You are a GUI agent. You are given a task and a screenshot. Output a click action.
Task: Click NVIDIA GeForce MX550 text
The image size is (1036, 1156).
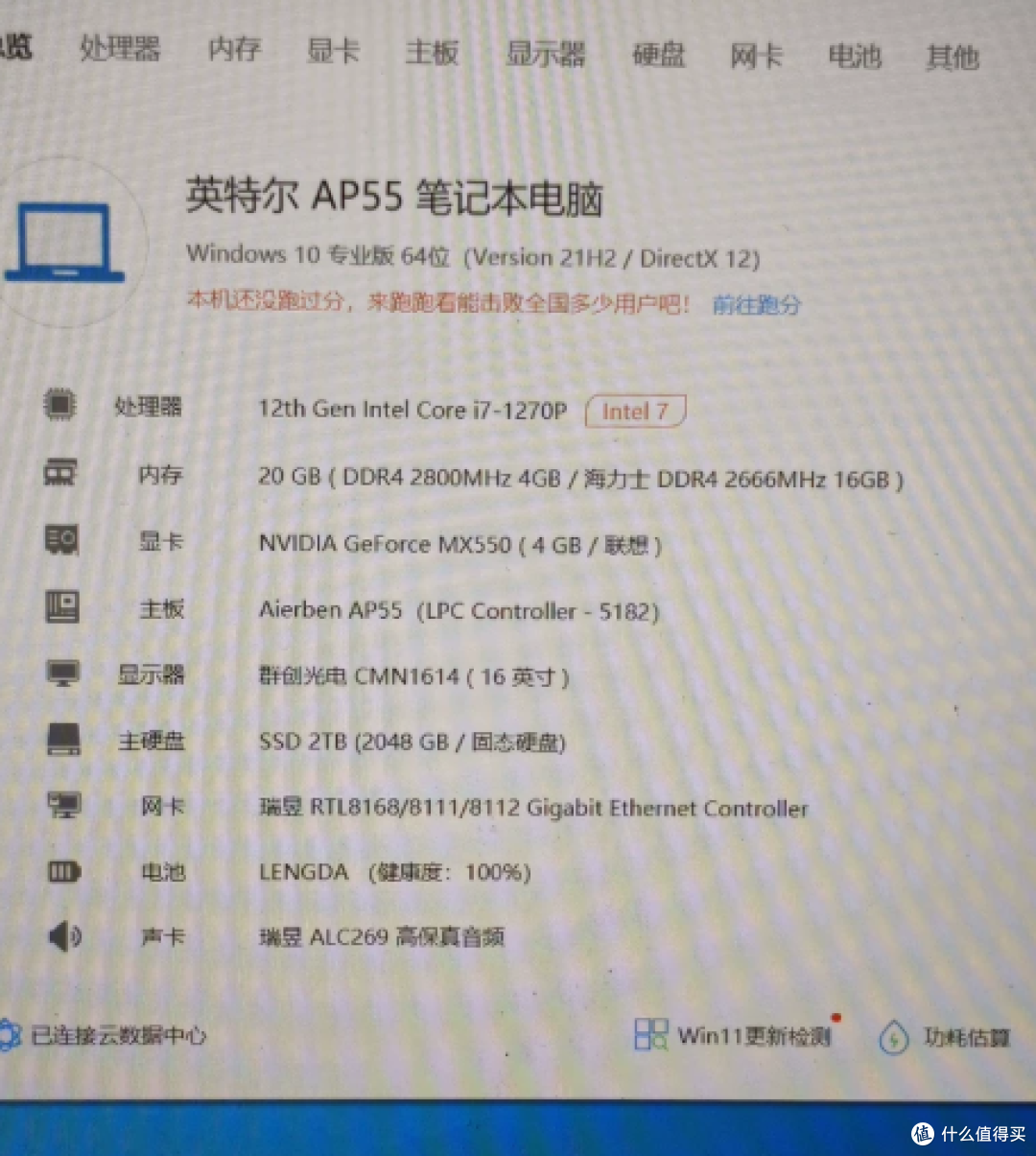pyautogui.click(x=460, y=545)
